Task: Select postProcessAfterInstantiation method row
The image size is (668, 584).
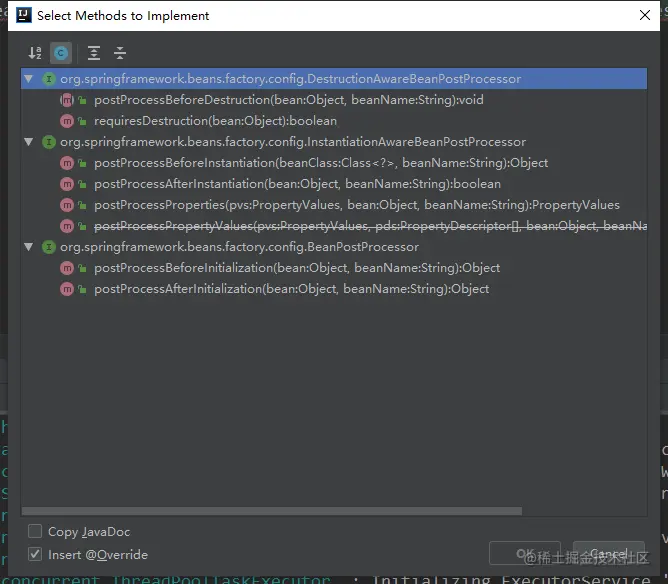Action: [x=334, y=184]
